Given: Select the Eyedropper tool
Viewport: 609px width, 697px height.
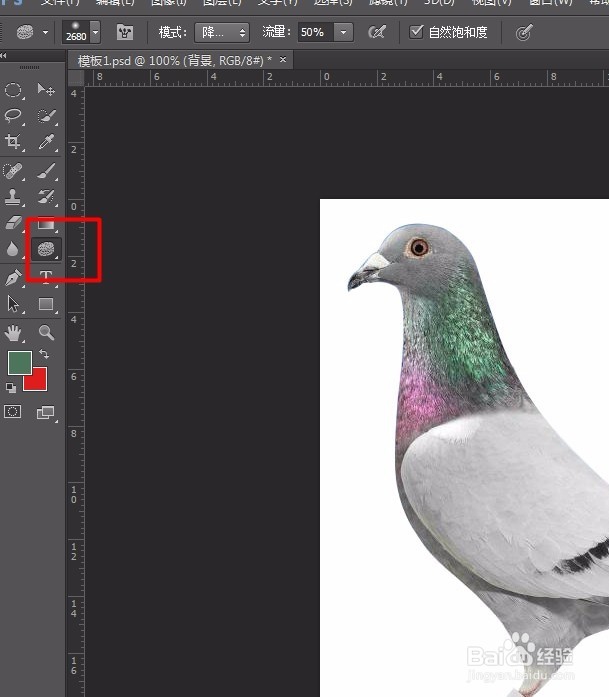Looking at the screenshot, I should pos(46,142).
